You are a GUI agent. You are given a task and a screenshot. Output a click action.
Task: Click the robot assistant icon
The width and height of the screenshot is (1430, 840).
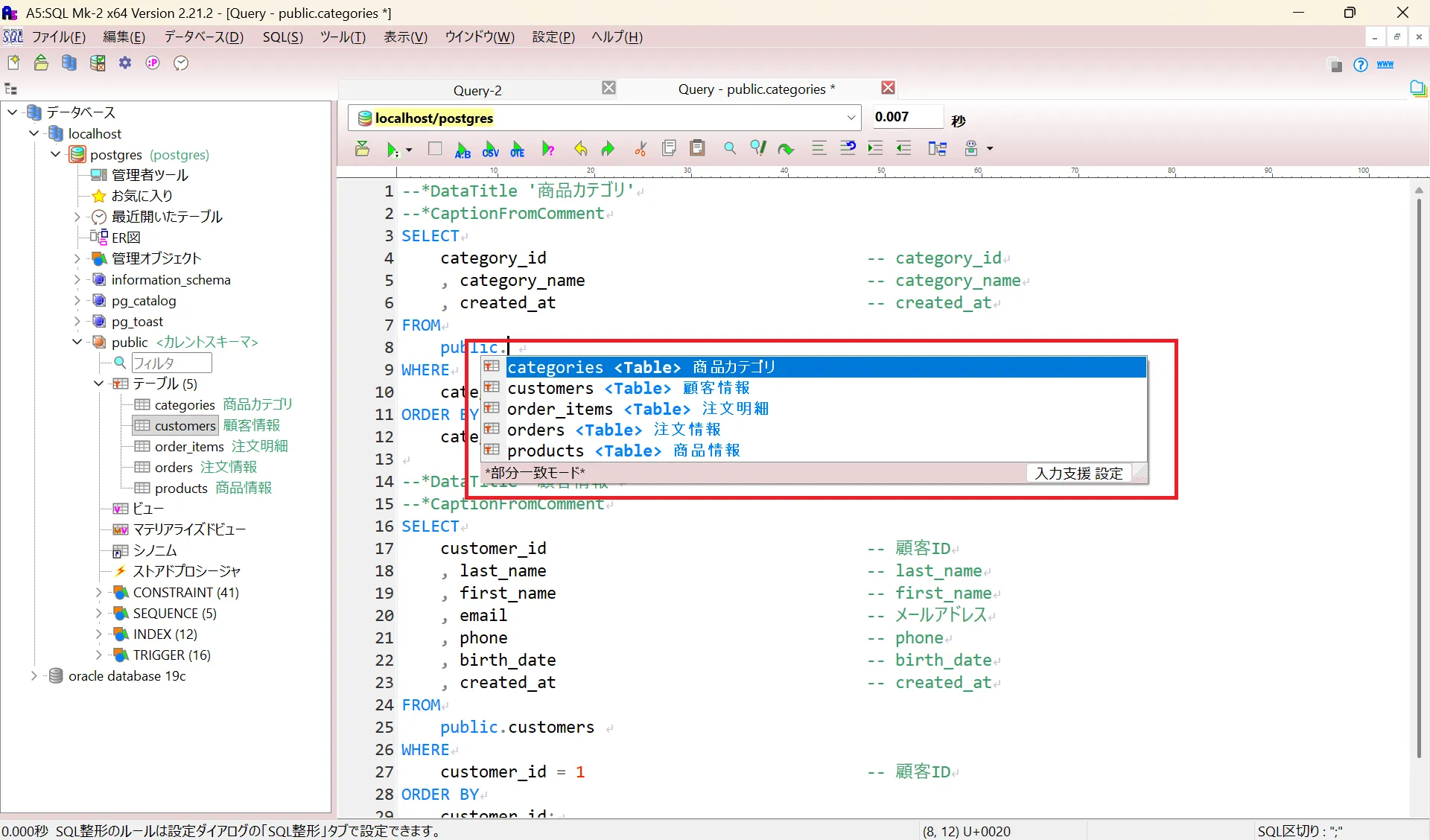tap(971, 148)
